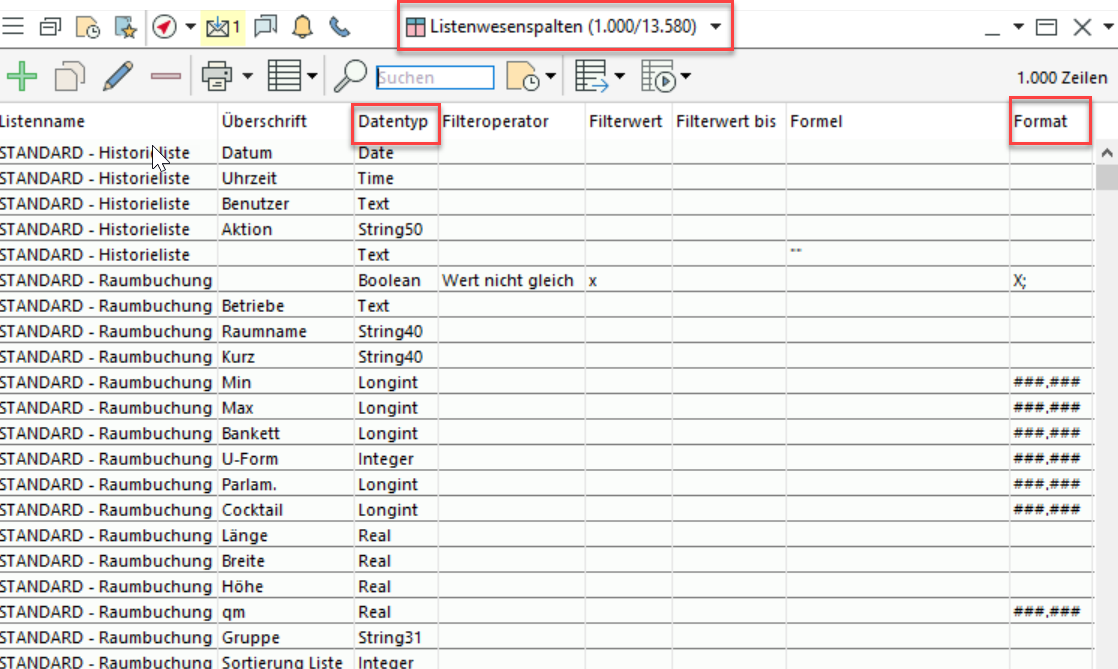This screenshot has height=669, width=1118.
Task: Click the phone icon in top bar
Action: tap(340, 27)
